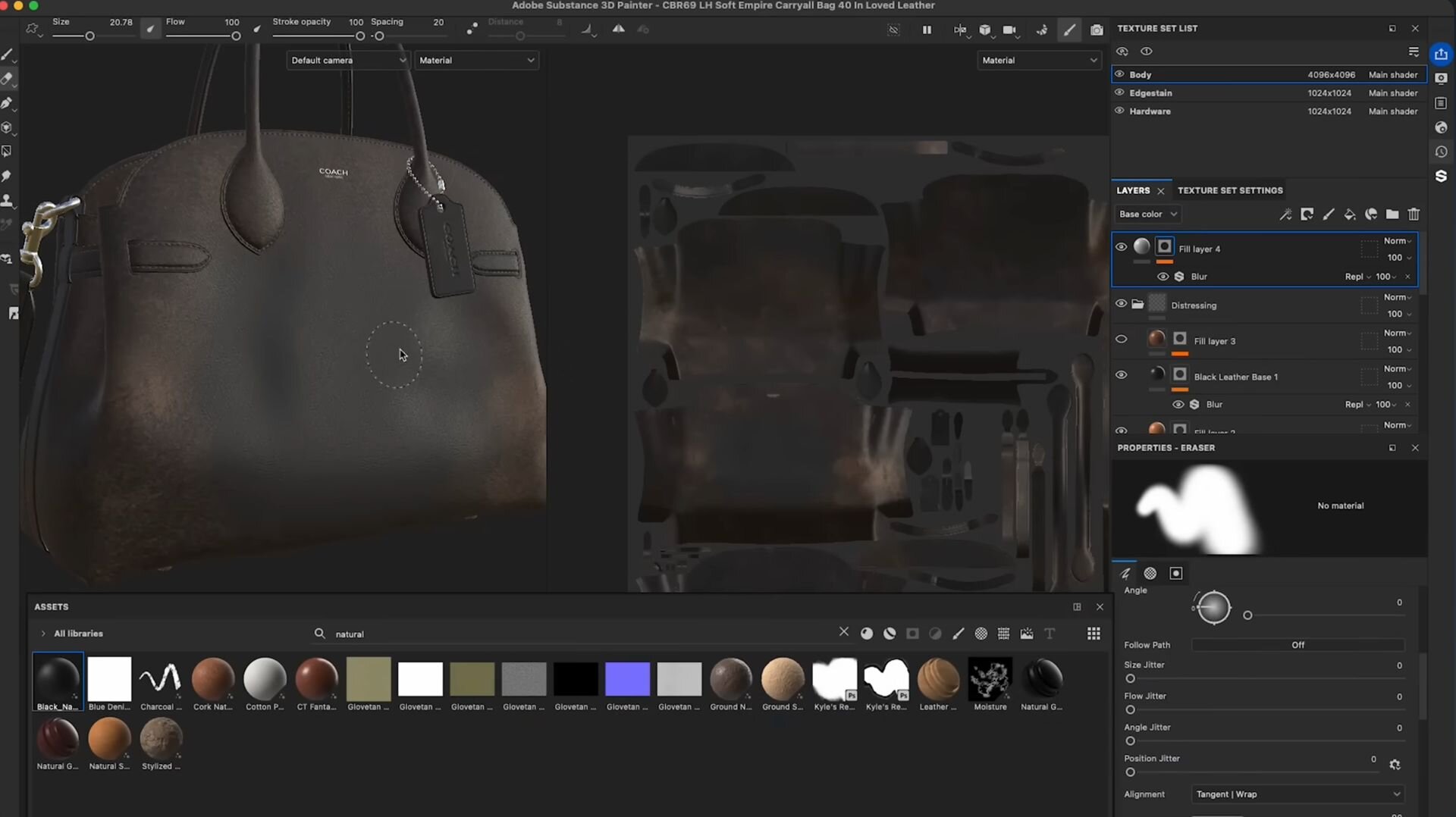Select the Smudge tool
The width and height of the screenshot is (1456, 817).
(x=7, y=176)
